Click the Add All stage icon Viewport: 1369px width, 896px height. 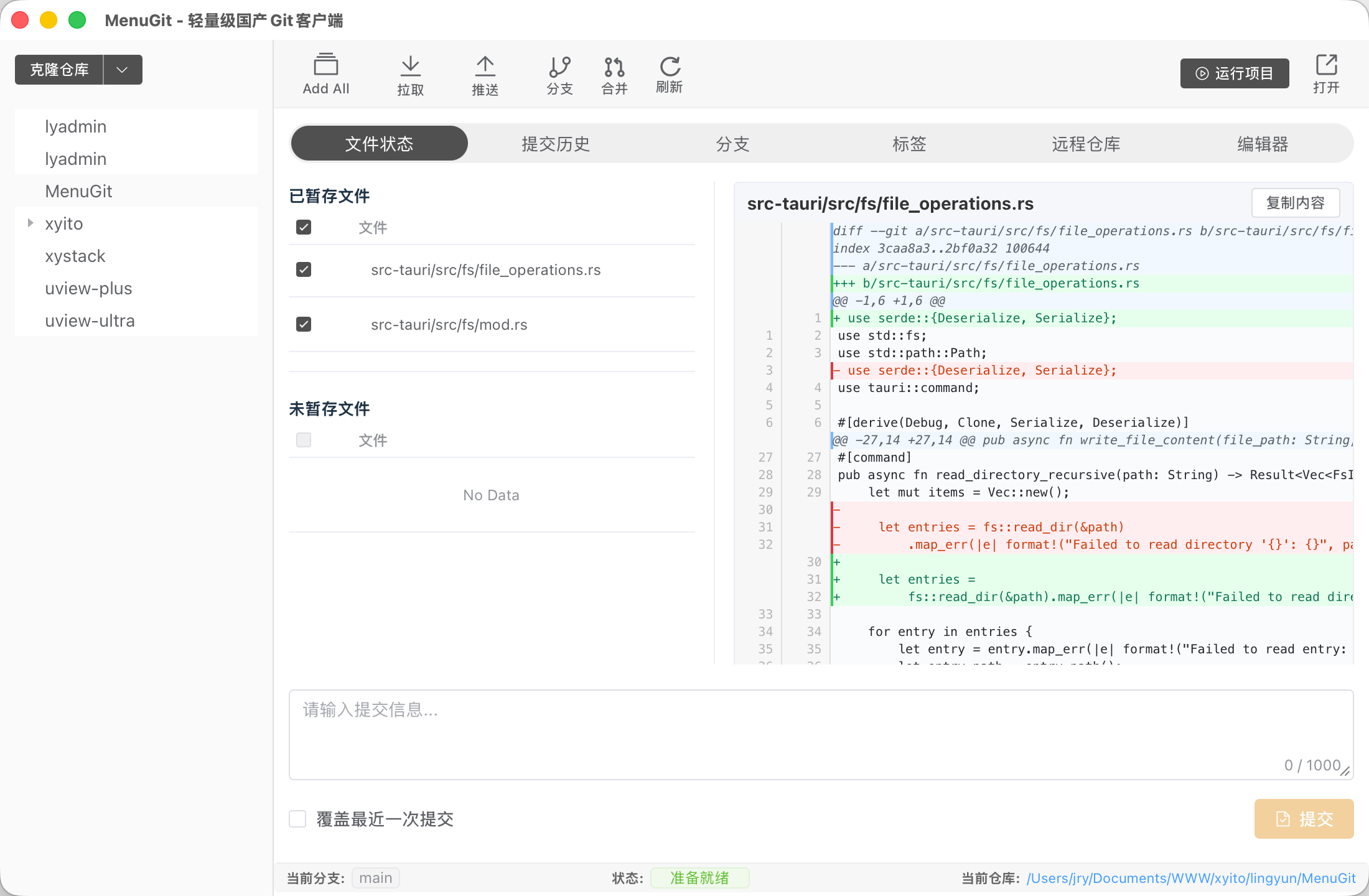pos(325,65)
